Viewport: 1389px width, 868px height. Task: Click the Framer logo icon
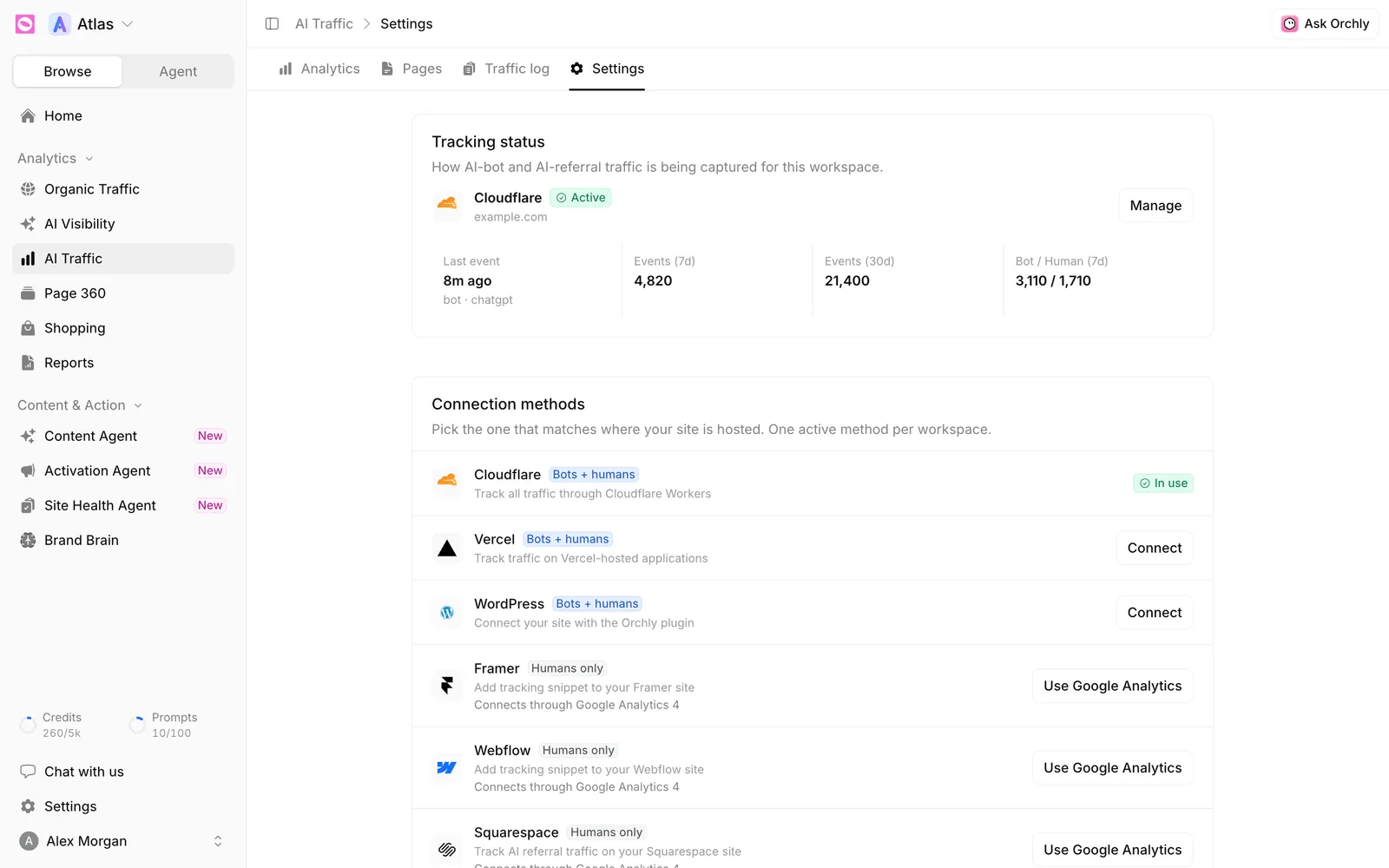coord(447,686)
